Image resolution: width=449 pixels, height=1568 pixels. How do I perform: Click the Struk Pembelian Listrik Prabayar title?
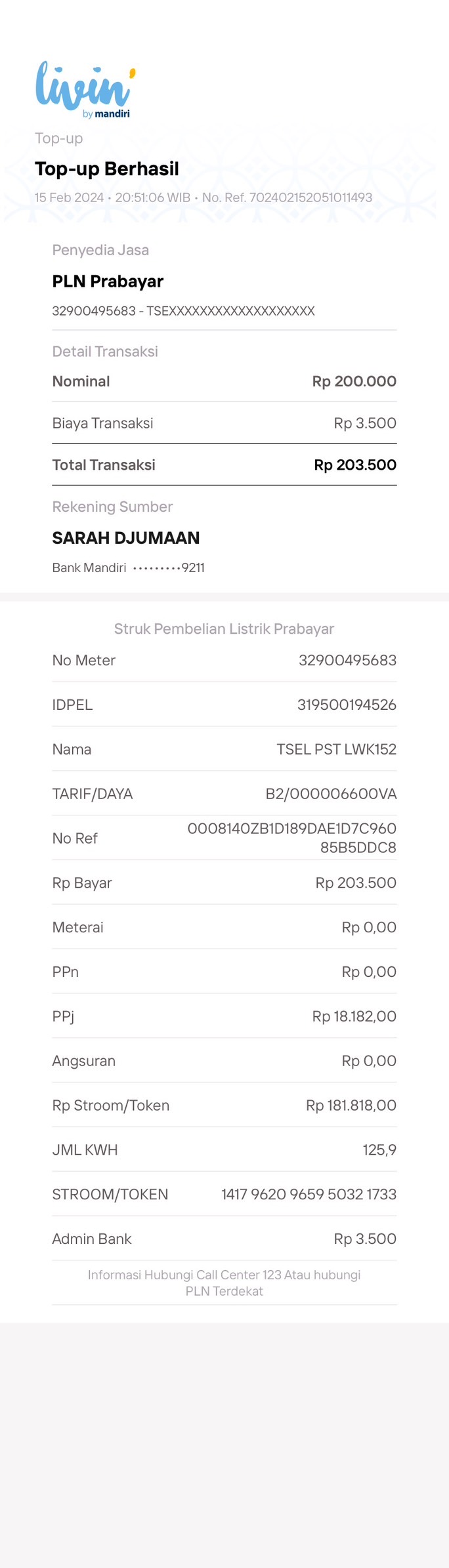click(224, 629)
